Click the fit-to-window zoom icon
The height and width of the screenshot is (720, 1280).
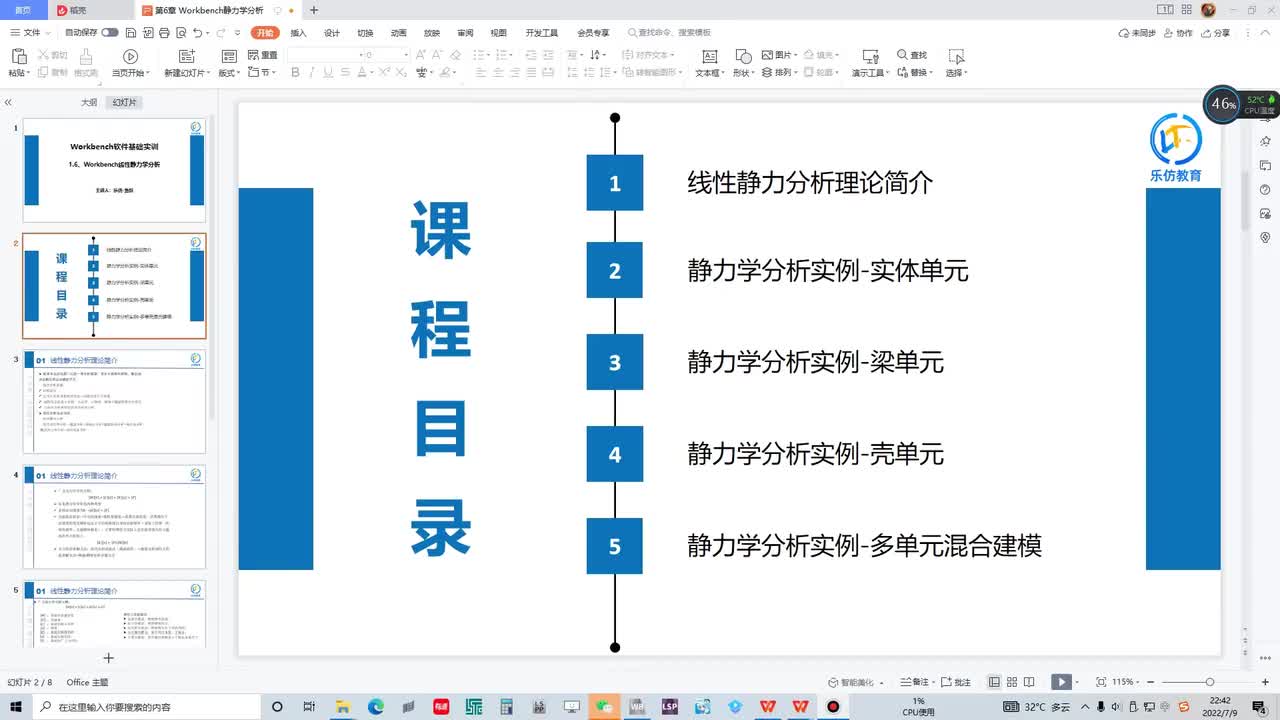1101,682
